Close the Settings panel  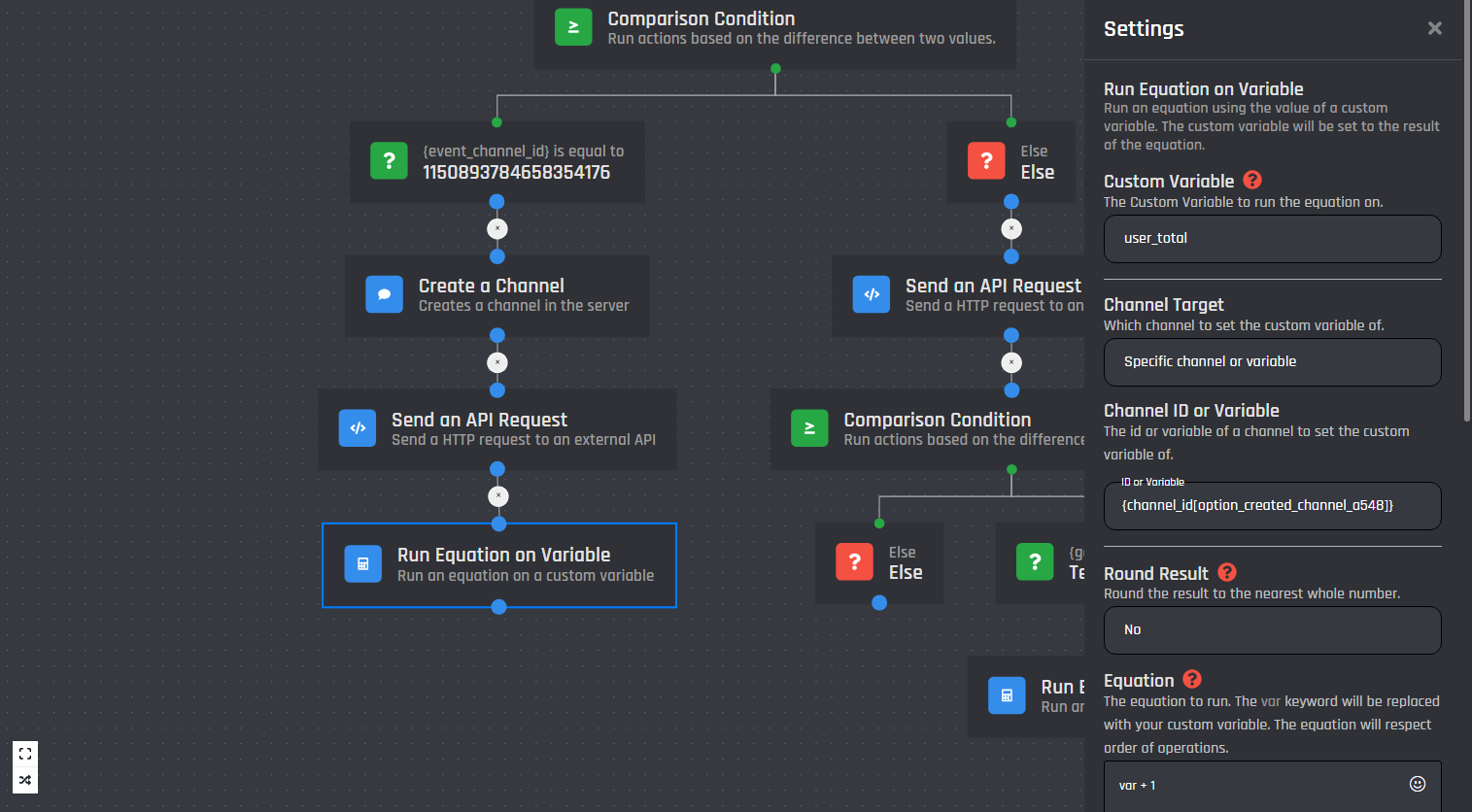click(1434, 28)
